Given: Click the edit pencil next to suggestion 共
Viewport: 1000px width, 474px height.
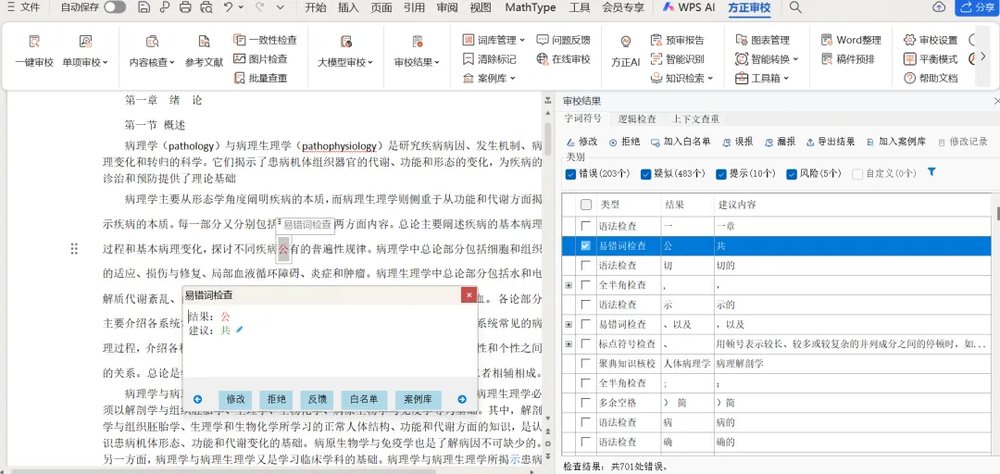Looking at the screenshot, I should click(x=240, y=329).
